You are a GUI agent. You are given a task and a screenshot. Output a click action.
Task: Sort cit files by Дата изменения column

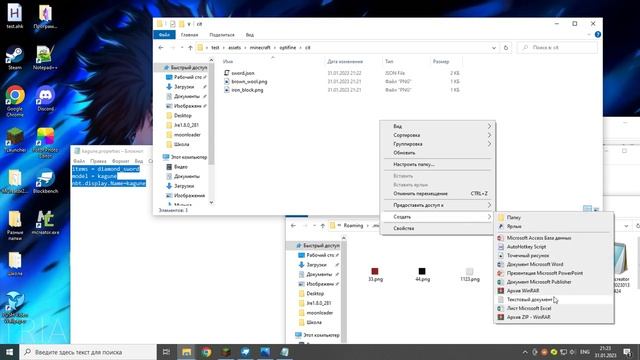click(345, 62)
